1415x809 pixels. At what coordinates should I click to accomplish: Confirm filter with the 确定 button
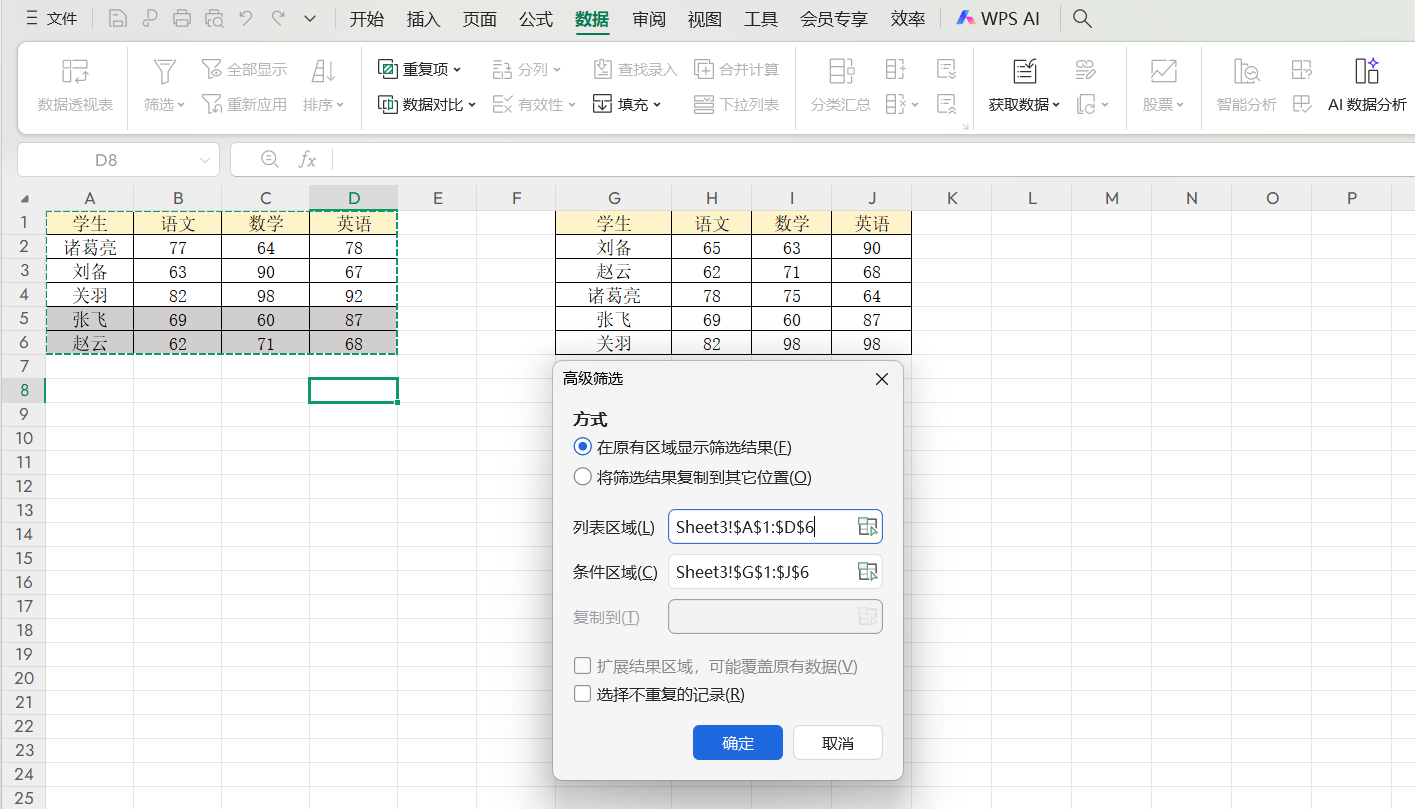point(737,742)
